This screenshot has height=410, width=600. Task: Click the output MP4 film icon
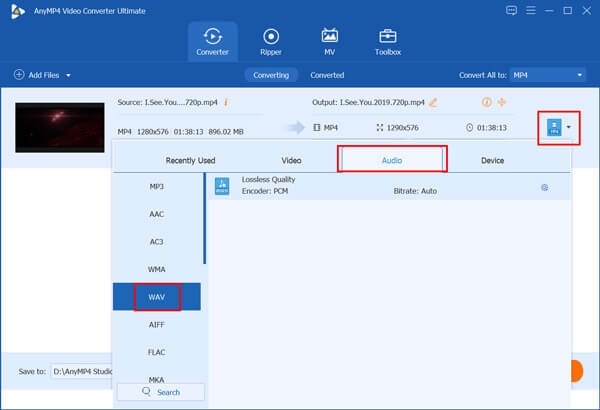[316, 127]
